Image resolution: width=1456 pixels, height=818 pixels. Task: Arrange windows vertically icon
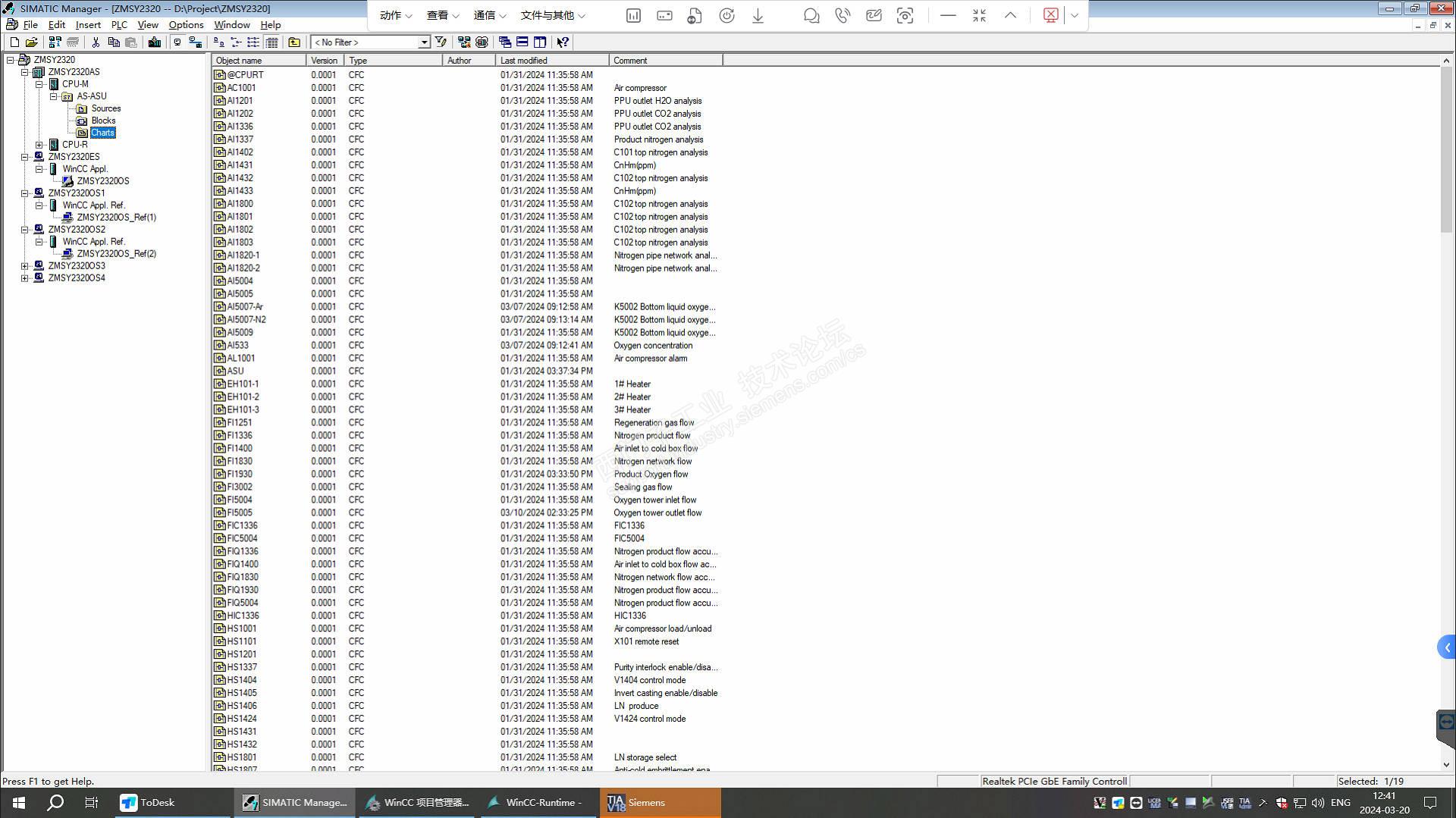point(540,42)
